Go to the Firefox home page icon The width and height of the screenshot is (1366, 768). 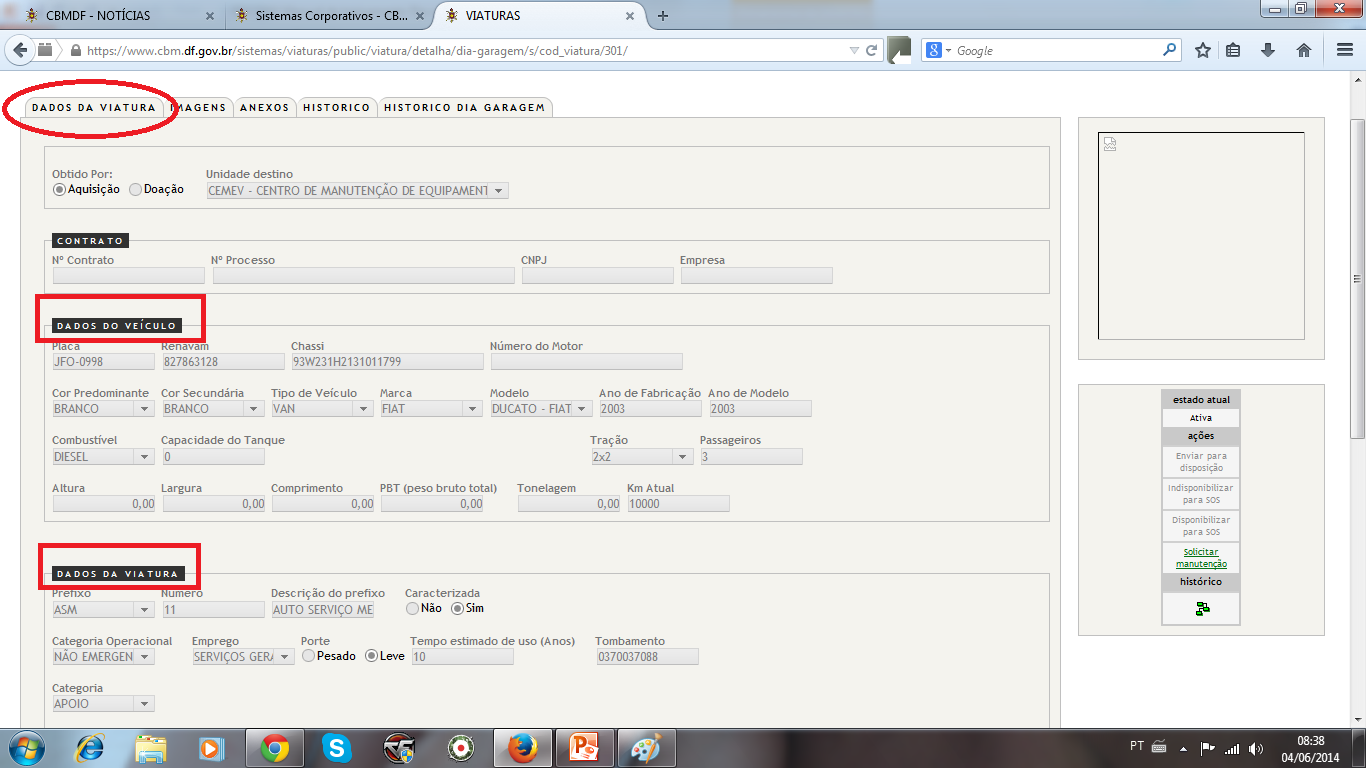(x=1303, y=50)
